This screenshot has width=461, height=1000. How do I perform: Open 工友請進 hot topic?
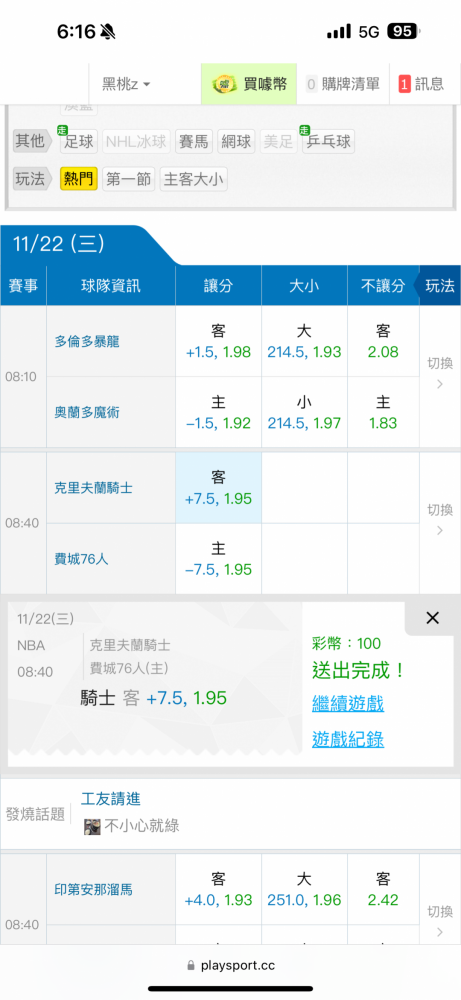111,798
